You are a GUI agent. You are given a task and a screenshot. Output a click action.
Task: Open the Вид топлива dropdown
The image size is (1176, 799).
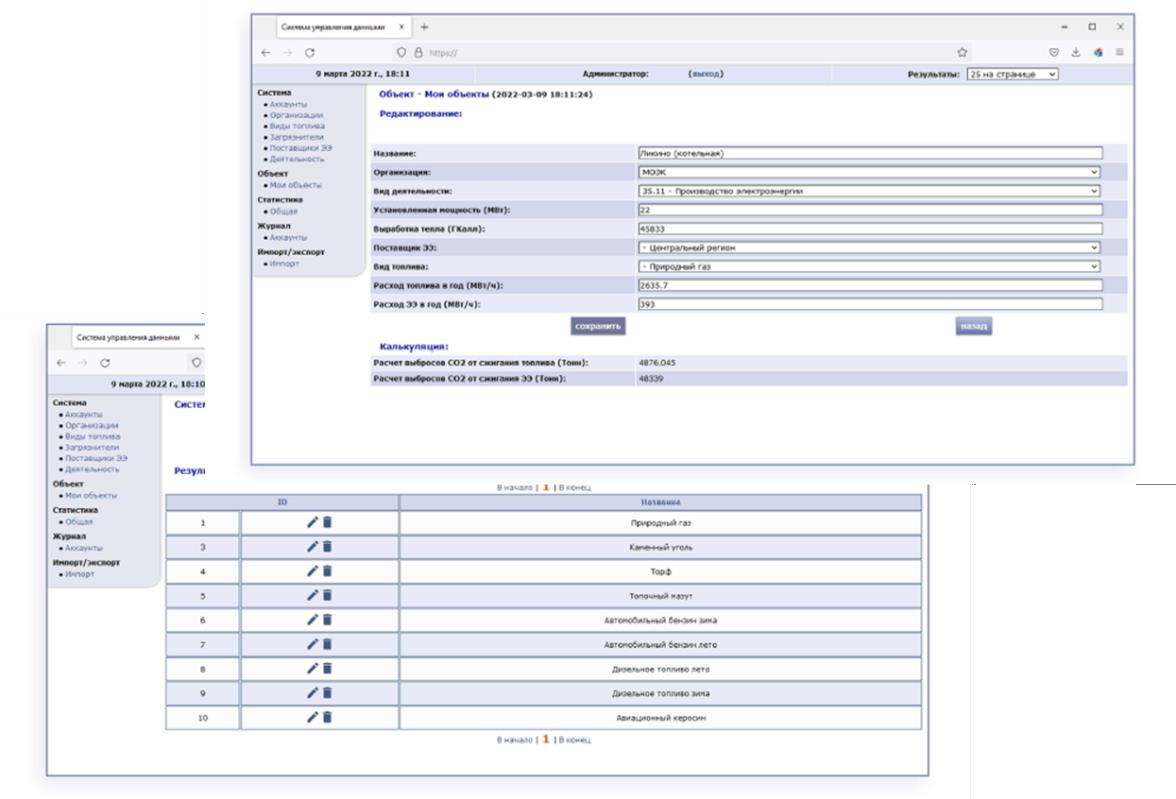point(869,266)
